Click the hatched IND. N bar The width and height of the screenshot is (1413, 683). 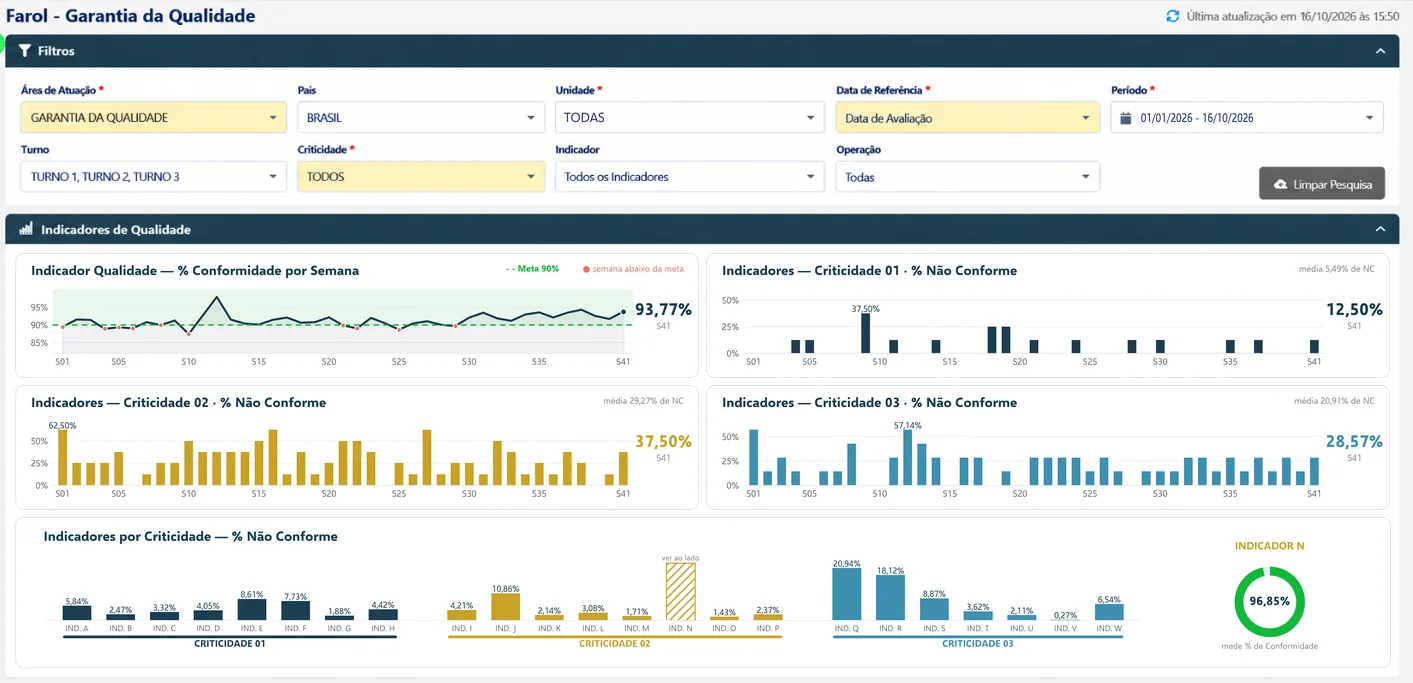(680, 591)
